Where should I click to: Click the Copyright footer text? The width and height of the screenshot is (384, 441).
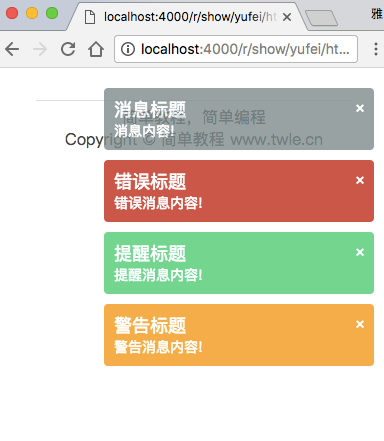pos(194,139)
